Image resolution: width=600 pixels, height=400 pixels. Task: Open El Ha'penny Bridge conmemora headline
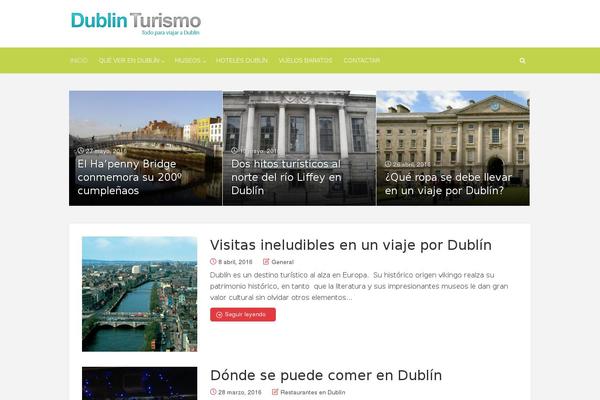pyautogui.click(x=129, y=177)
